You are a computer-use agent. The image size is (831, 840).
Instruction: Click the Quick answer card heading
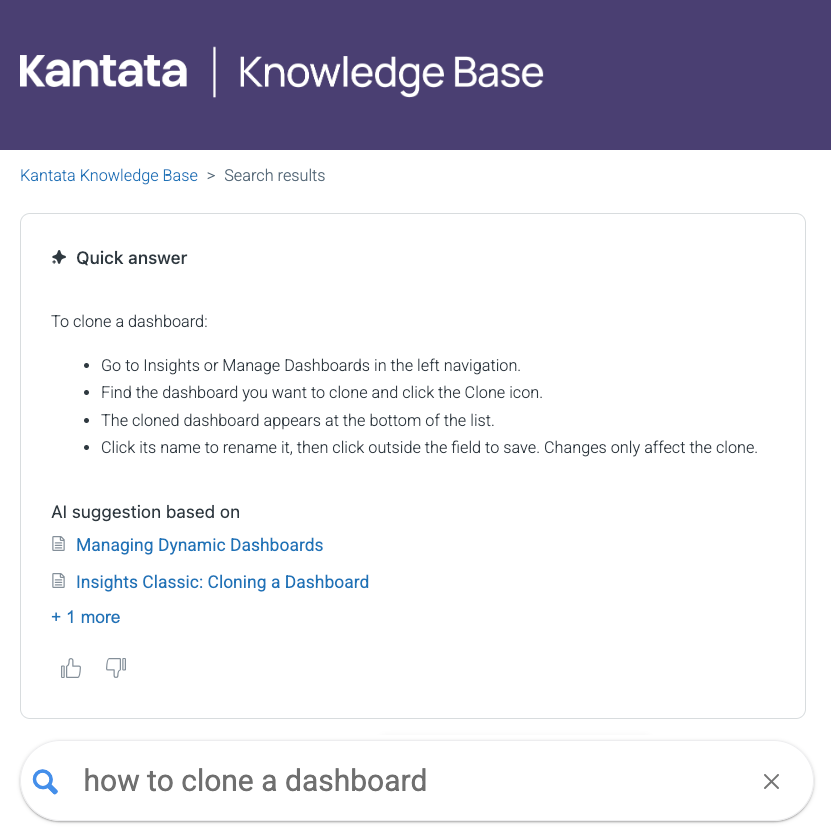(x=131, y=257)
